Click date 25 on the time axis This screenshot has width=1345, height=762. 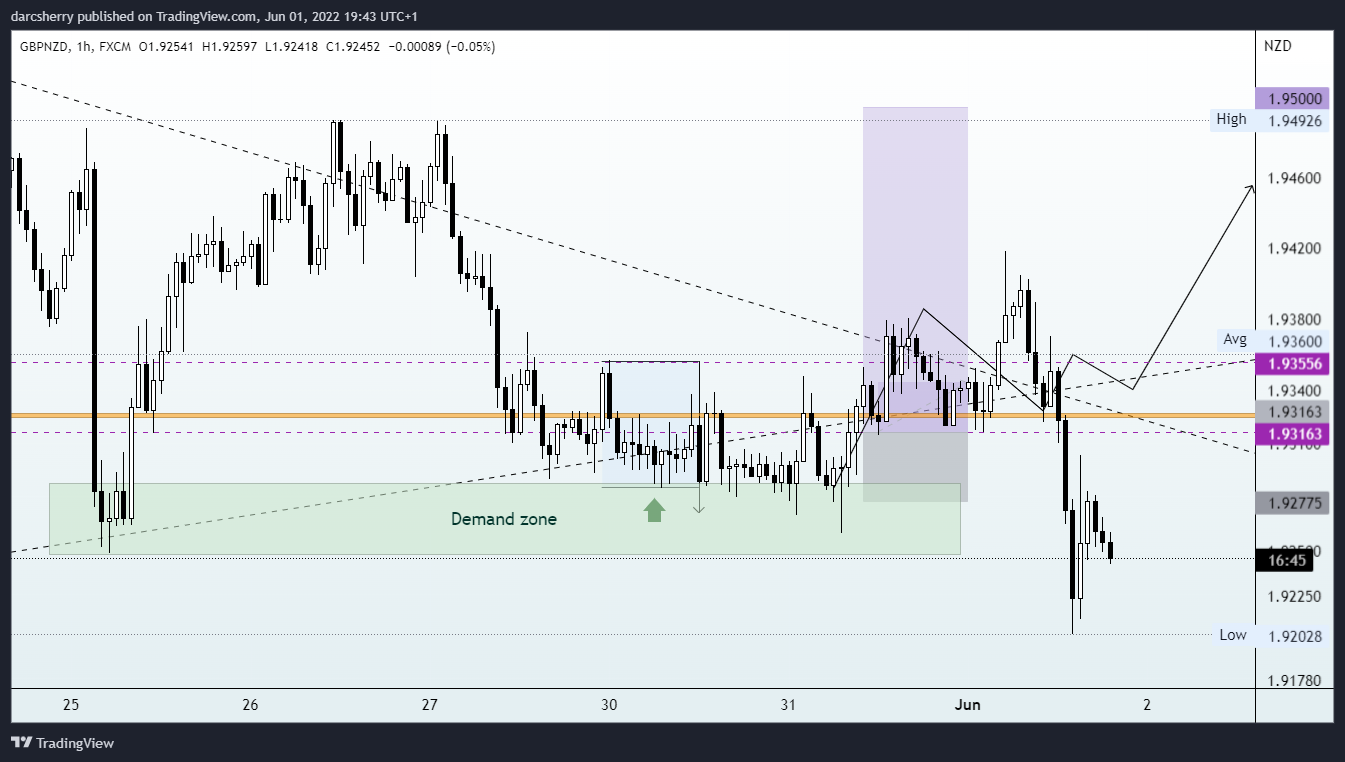click(x=71, y=705)
